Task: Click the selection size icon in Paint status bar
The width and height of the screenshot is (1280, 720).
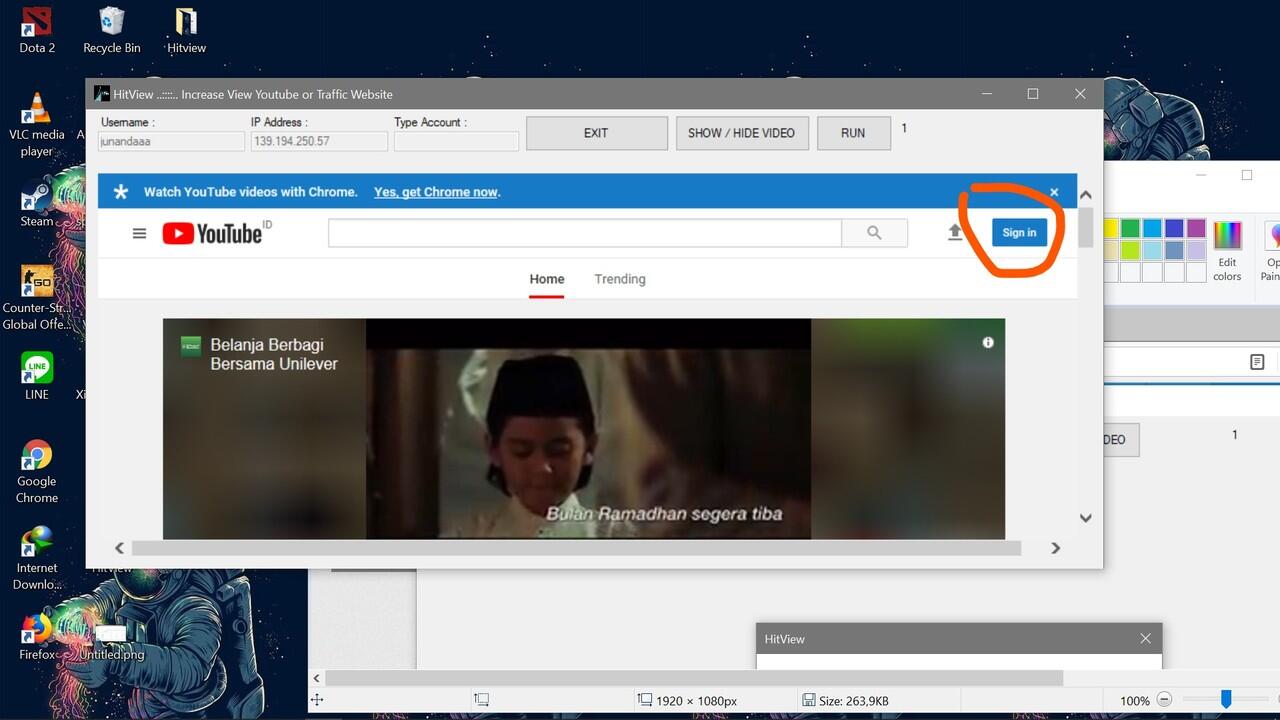Action: 481,701
